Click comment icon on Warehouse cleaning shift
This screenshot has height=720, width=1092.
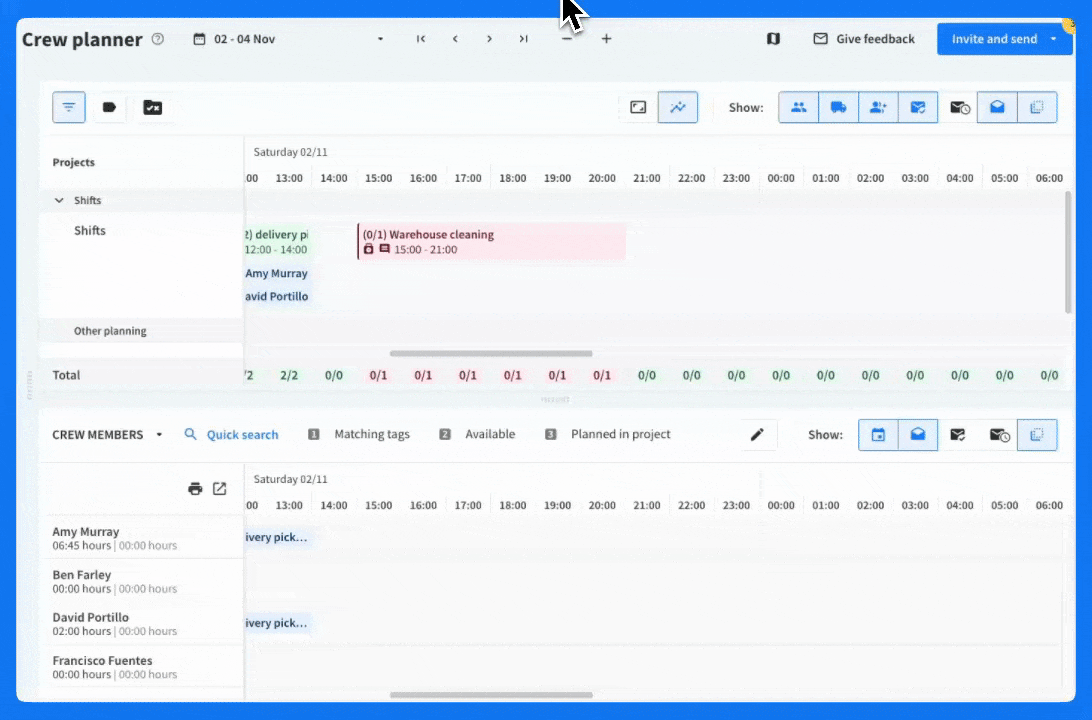[384, 249]
